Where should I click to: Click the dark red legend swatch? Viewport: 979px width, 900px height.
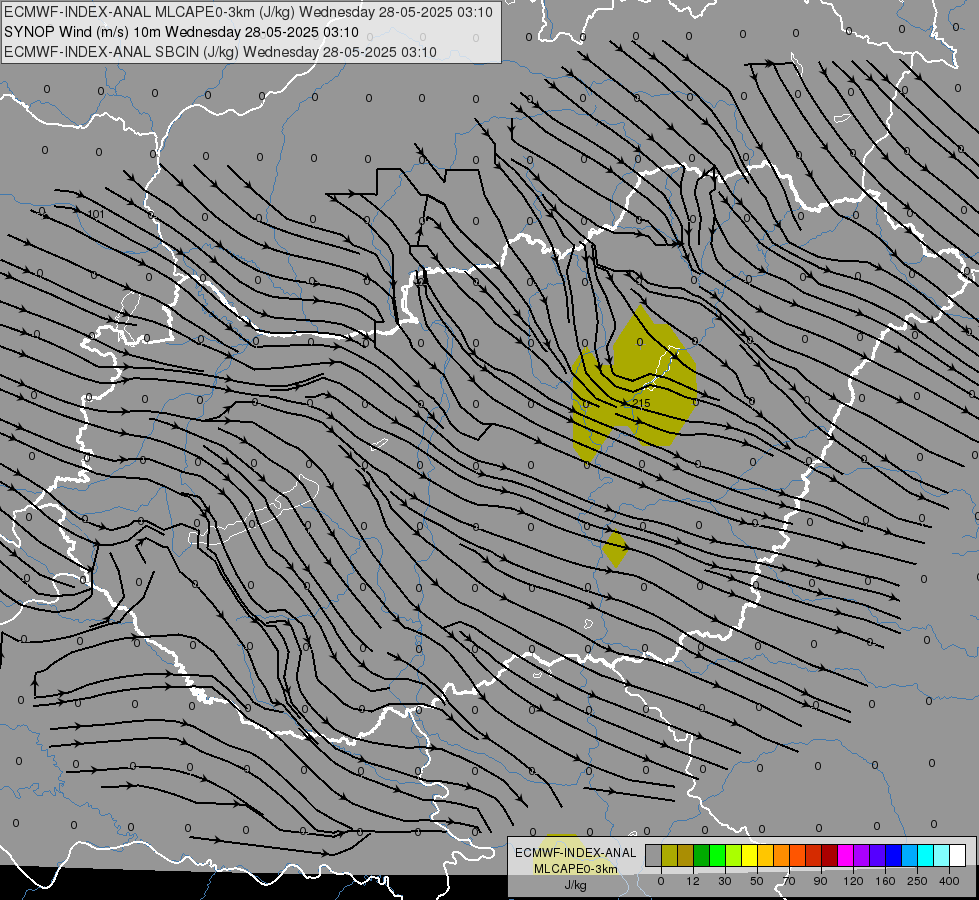[830, 855]
